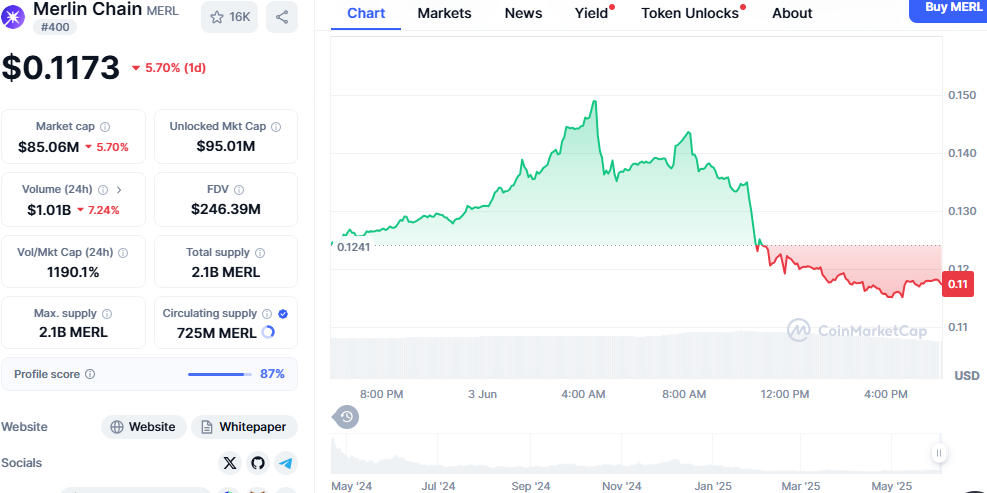Click the $0.1173 price value
The image size is (987, 493).
(60, 67)
